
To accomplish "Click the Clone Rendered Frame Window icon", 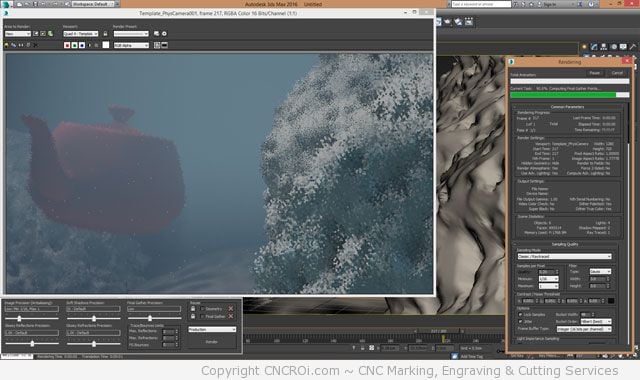I will [x=21, y=45].
